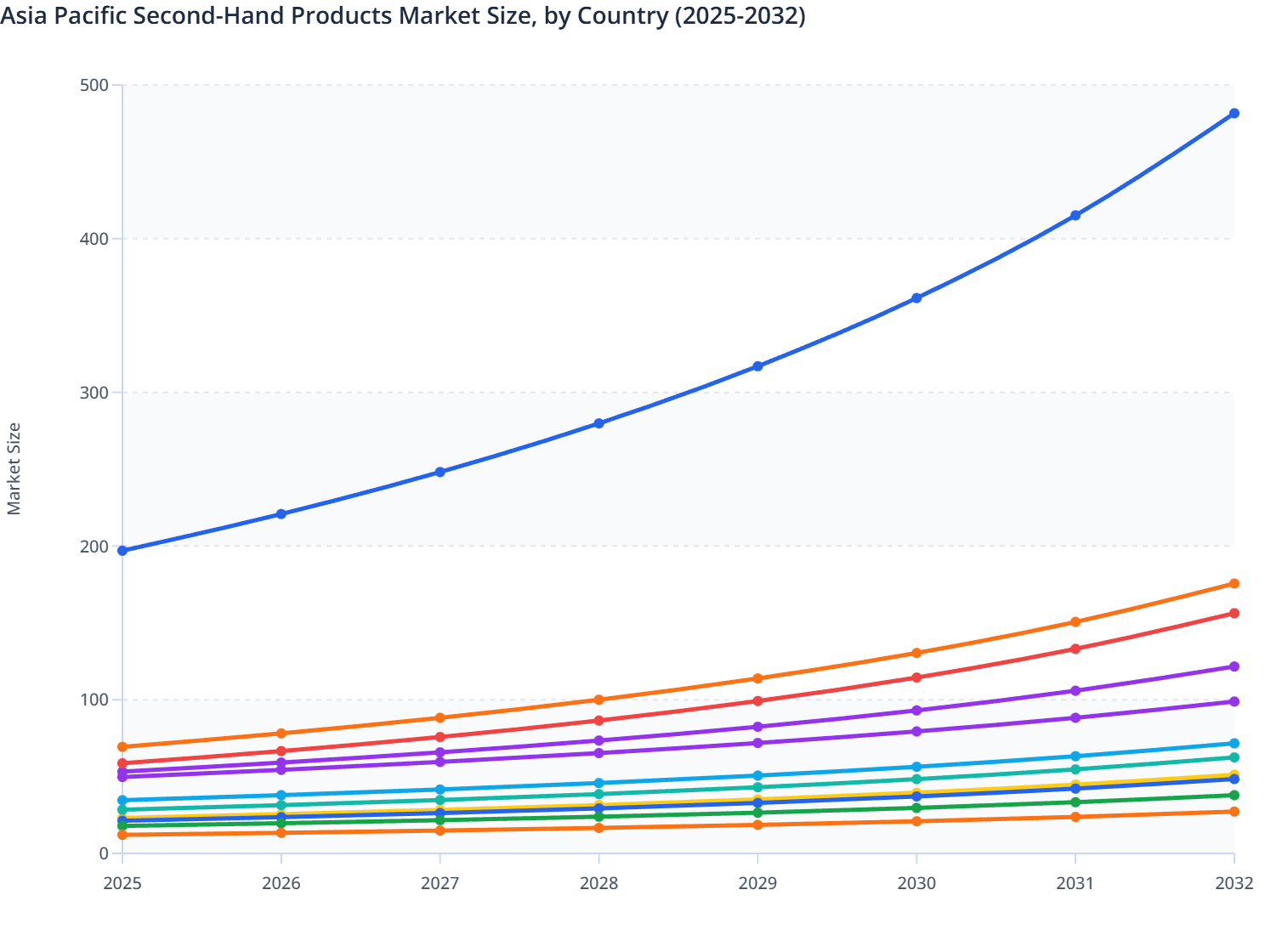Select the blue line's 2030 marker near 360
This screenshot has width=1282, height=952.
tap(916, 297)
